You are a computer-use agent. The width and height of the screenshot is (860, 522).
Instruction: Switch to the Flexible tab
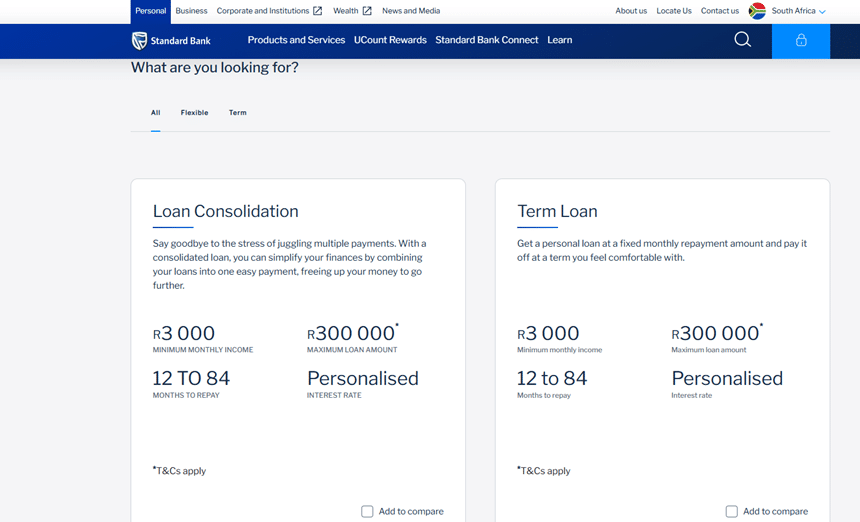click(194, 113)
